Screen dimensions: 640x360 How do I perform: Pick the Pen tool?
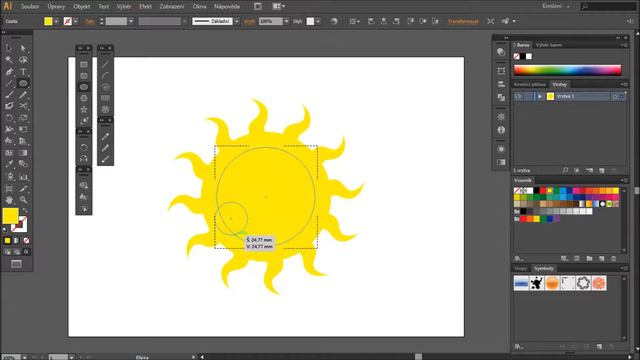click(x=9, y=72)
